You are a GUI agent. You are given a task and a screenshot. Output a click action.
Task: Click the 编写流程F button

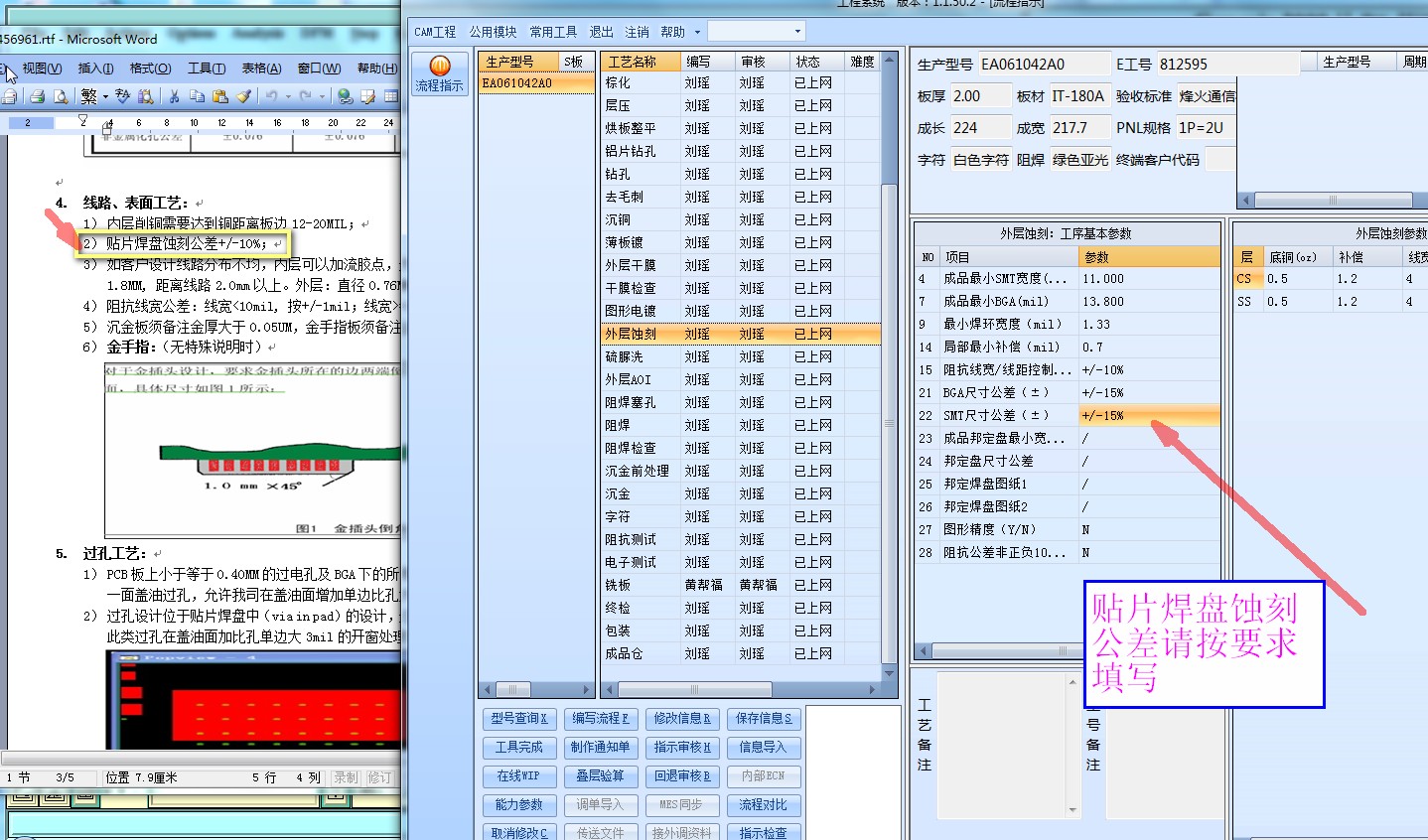[x=601, y=718]
